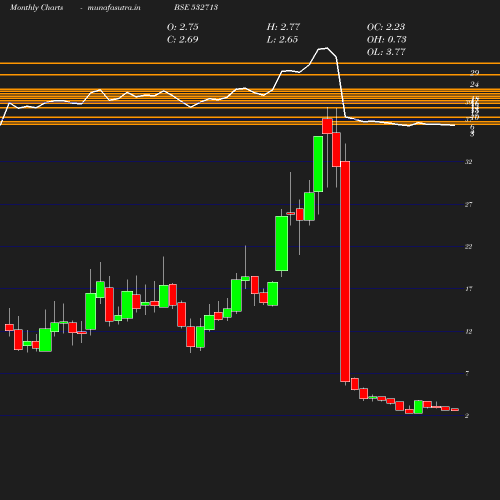Click the munafasutra.in site label

pos(114,7)
